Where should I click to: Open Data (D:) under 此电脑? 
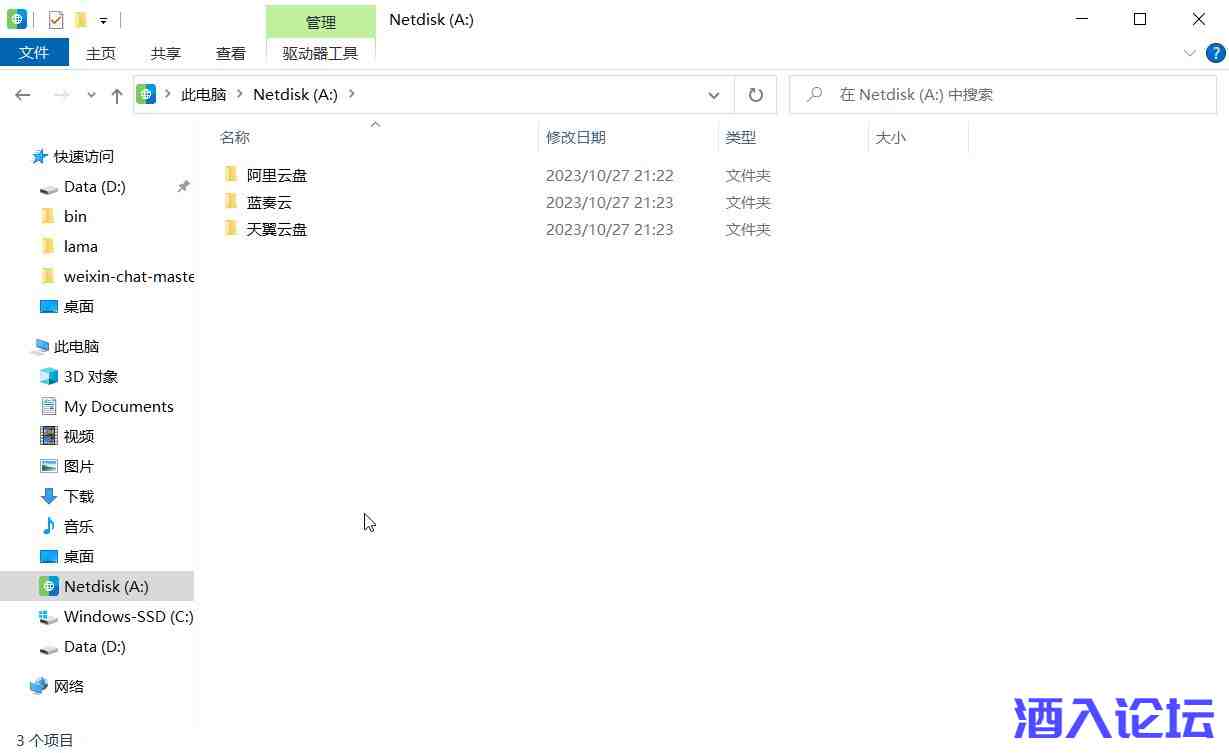click(95, 646)
